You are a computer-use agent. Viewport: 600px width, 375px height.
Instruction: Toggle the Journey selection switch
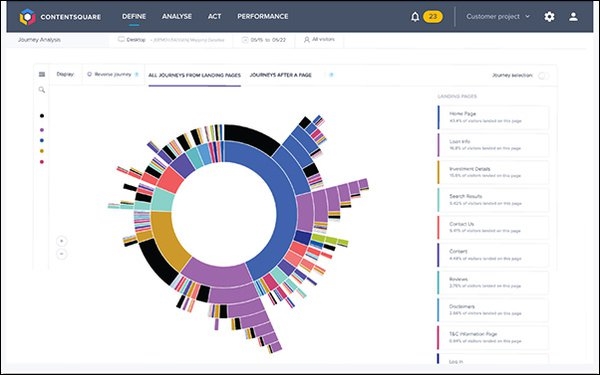click(543, 75)
